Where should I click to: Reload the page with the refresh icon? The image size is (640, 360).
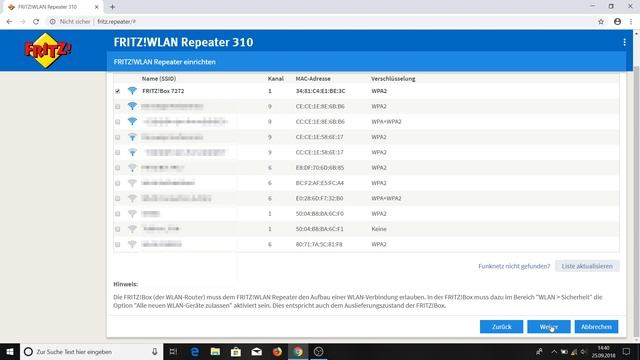(x=36, y=22)
